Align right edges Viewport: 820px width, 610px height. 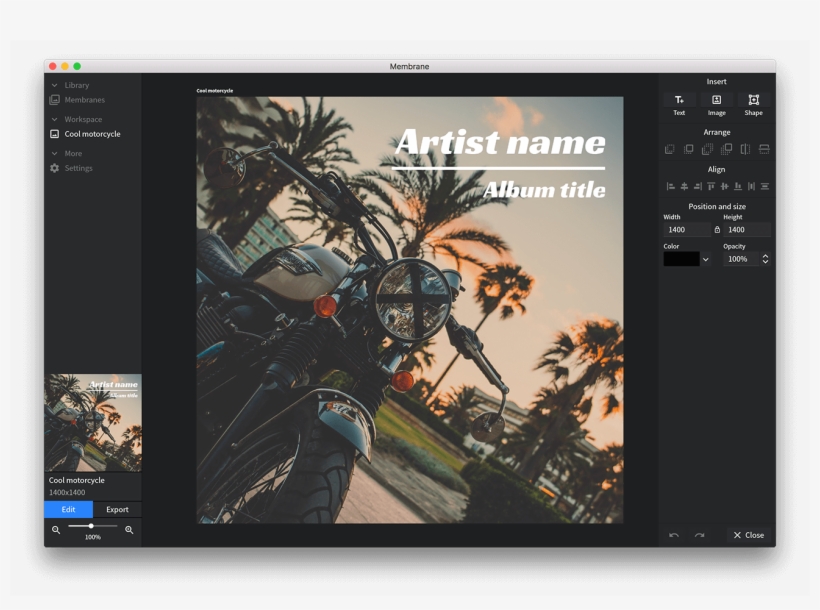698,186
